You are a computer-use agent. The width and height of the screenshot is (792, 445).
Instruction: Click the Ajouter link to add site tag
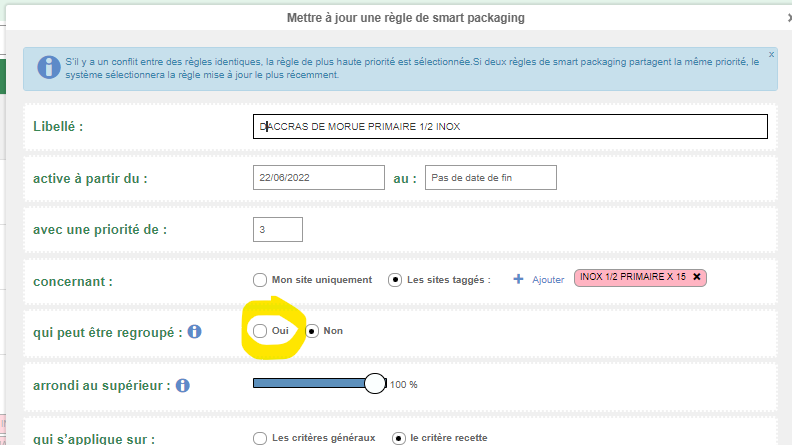click(548, 280)
